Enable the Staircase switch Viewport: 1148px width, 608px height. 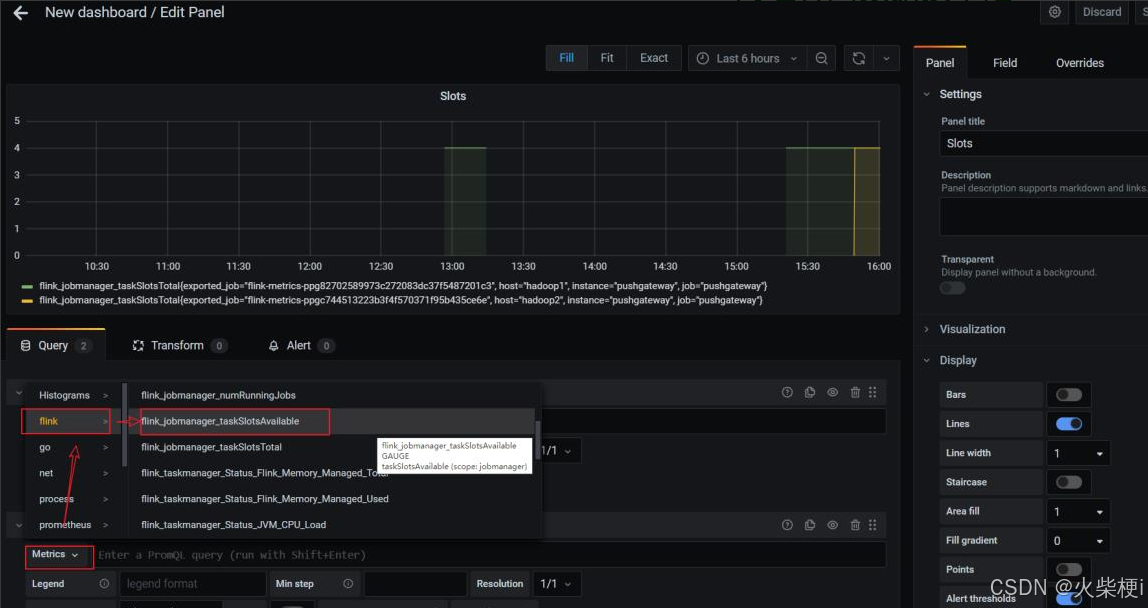point(1068,482)
